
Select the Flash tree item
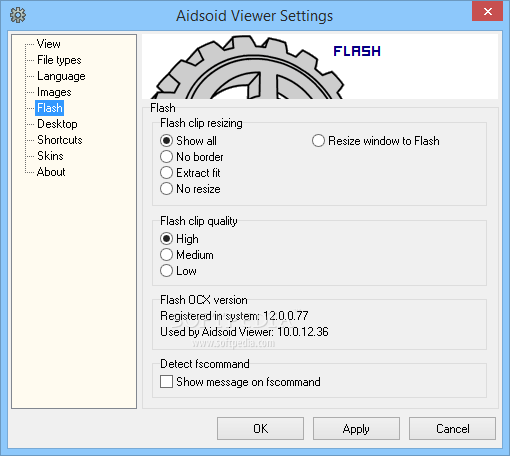pos(50,108)
